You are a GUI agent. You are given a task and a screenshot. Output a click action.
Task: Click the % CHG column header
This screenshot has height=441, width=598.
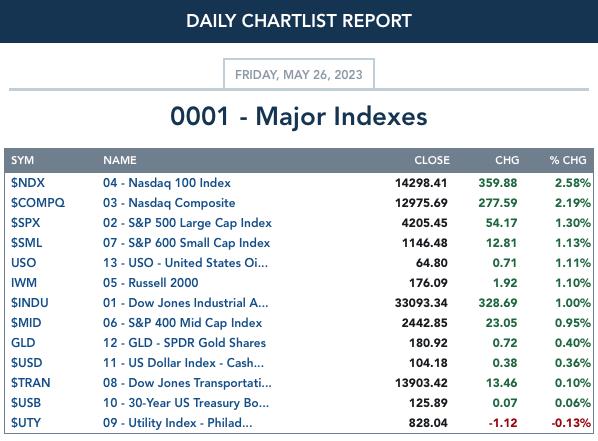click(568, 160)
